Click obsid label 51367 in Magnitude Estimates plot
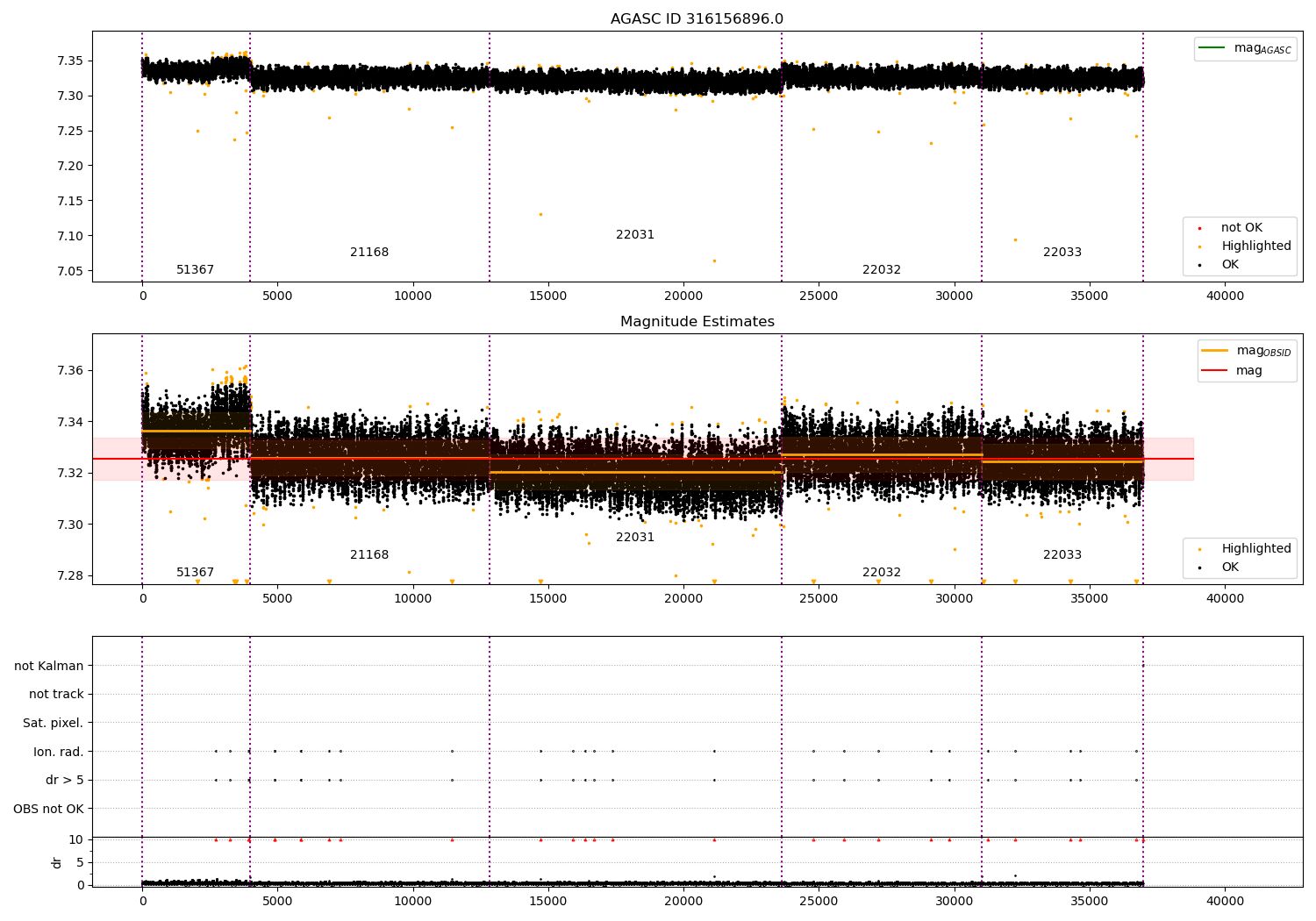 tap(195, 573)
